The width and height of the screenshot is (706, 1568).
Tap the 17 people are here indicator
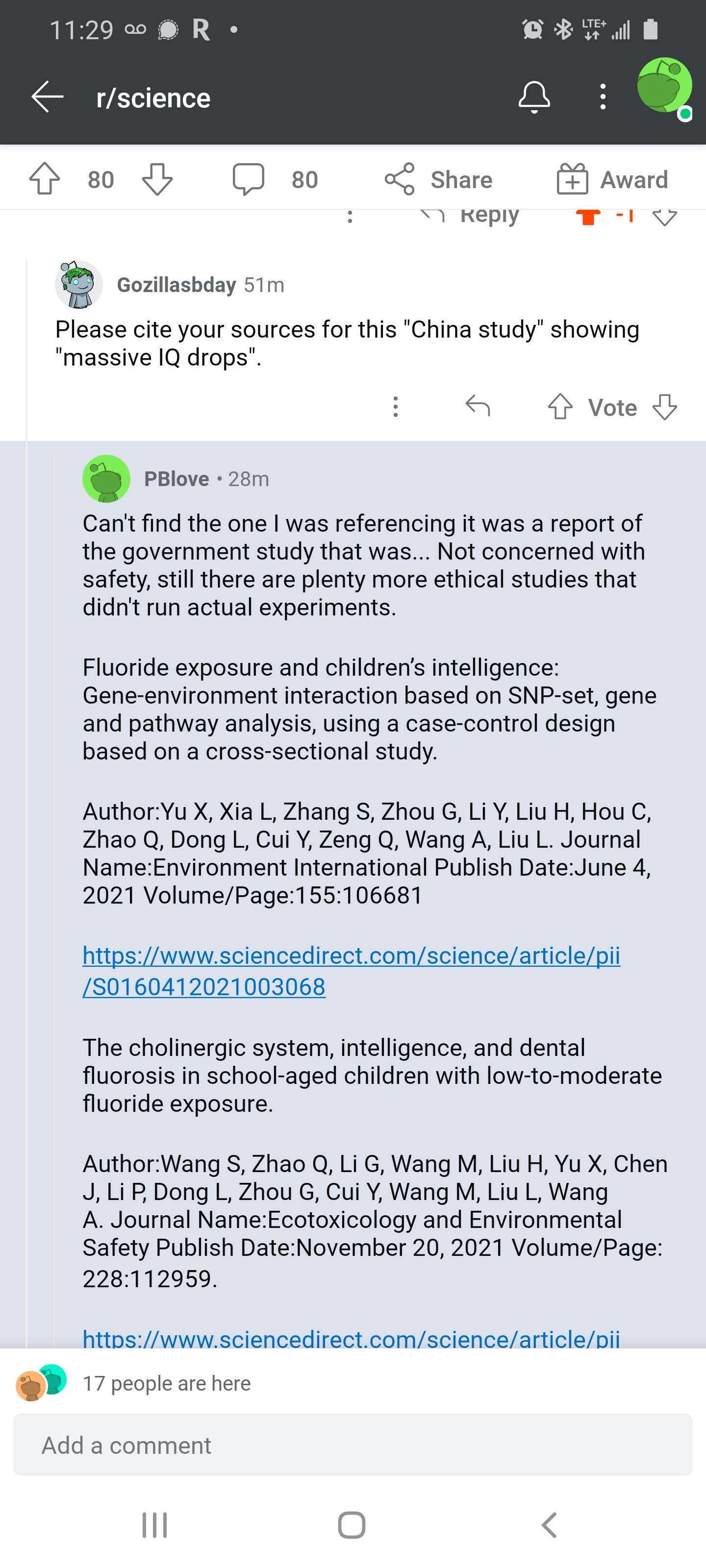tap(133, 1383)
